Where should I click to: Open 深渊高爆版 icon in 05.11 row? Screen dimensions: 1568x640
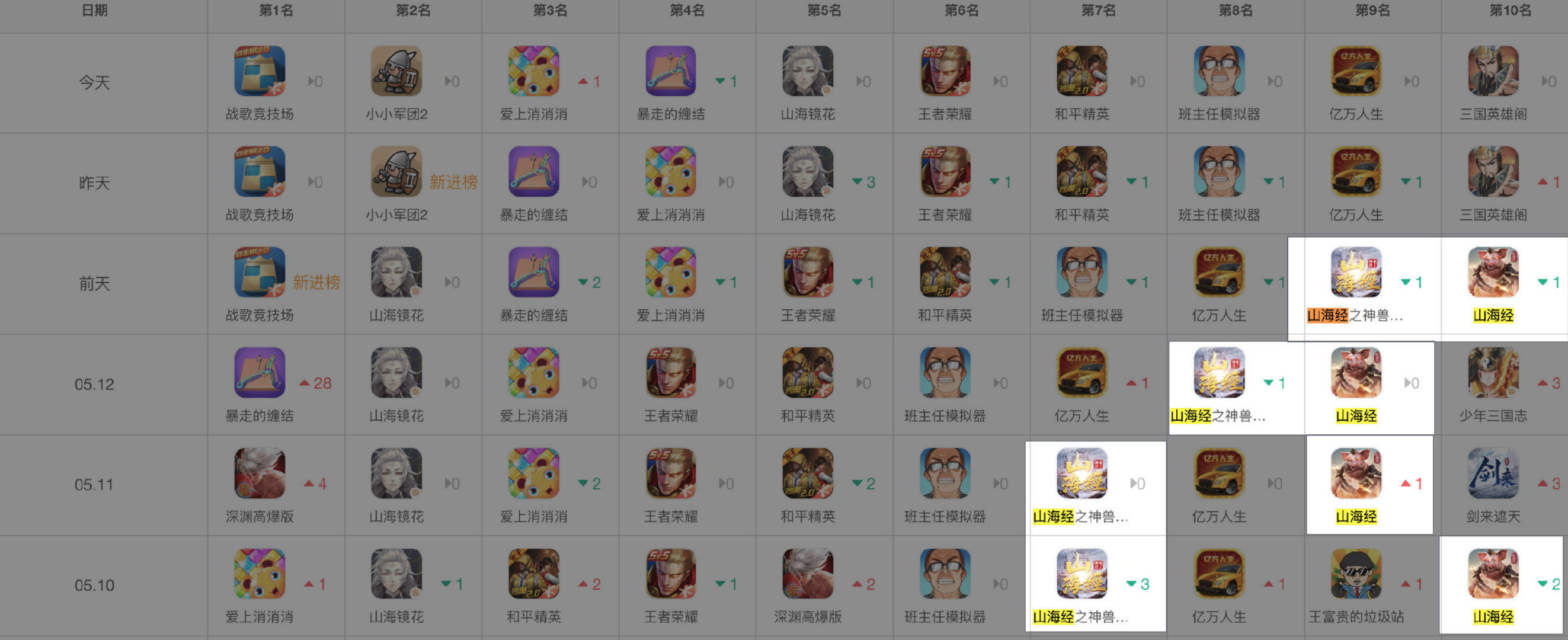point(260,473)
